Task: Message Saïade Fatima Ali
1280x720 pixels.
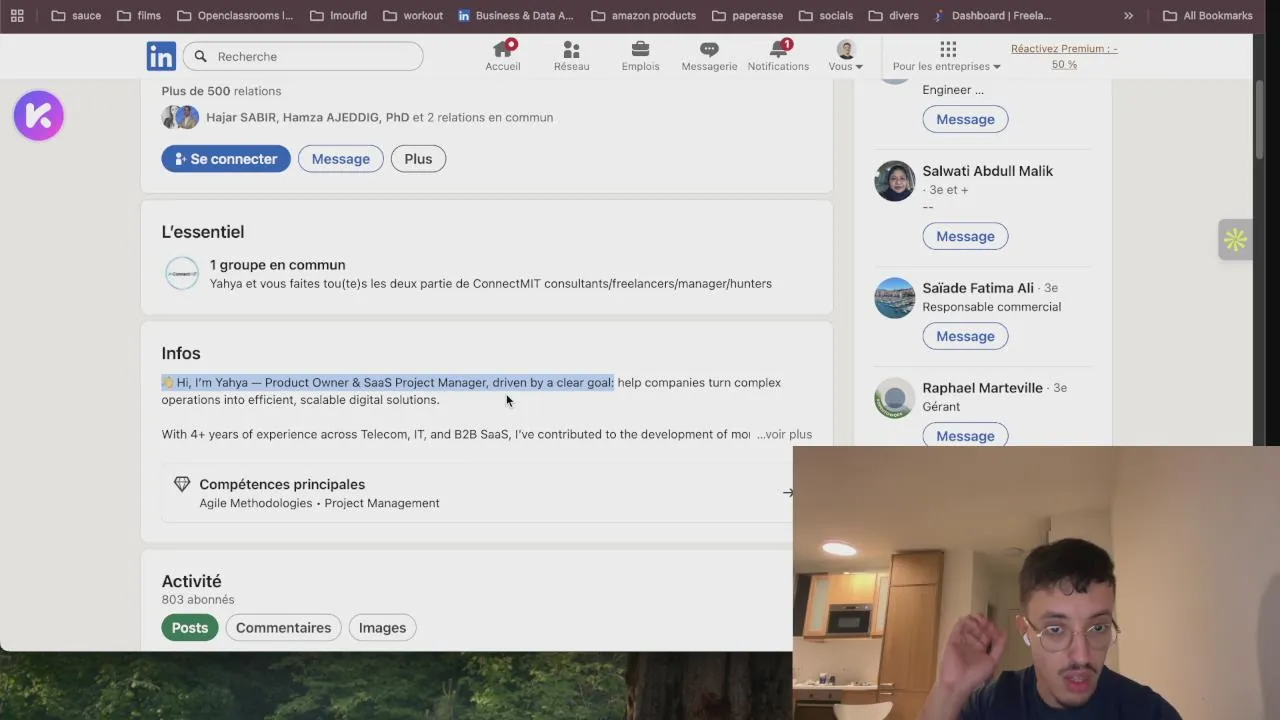Action: click(x=965, y=336)
